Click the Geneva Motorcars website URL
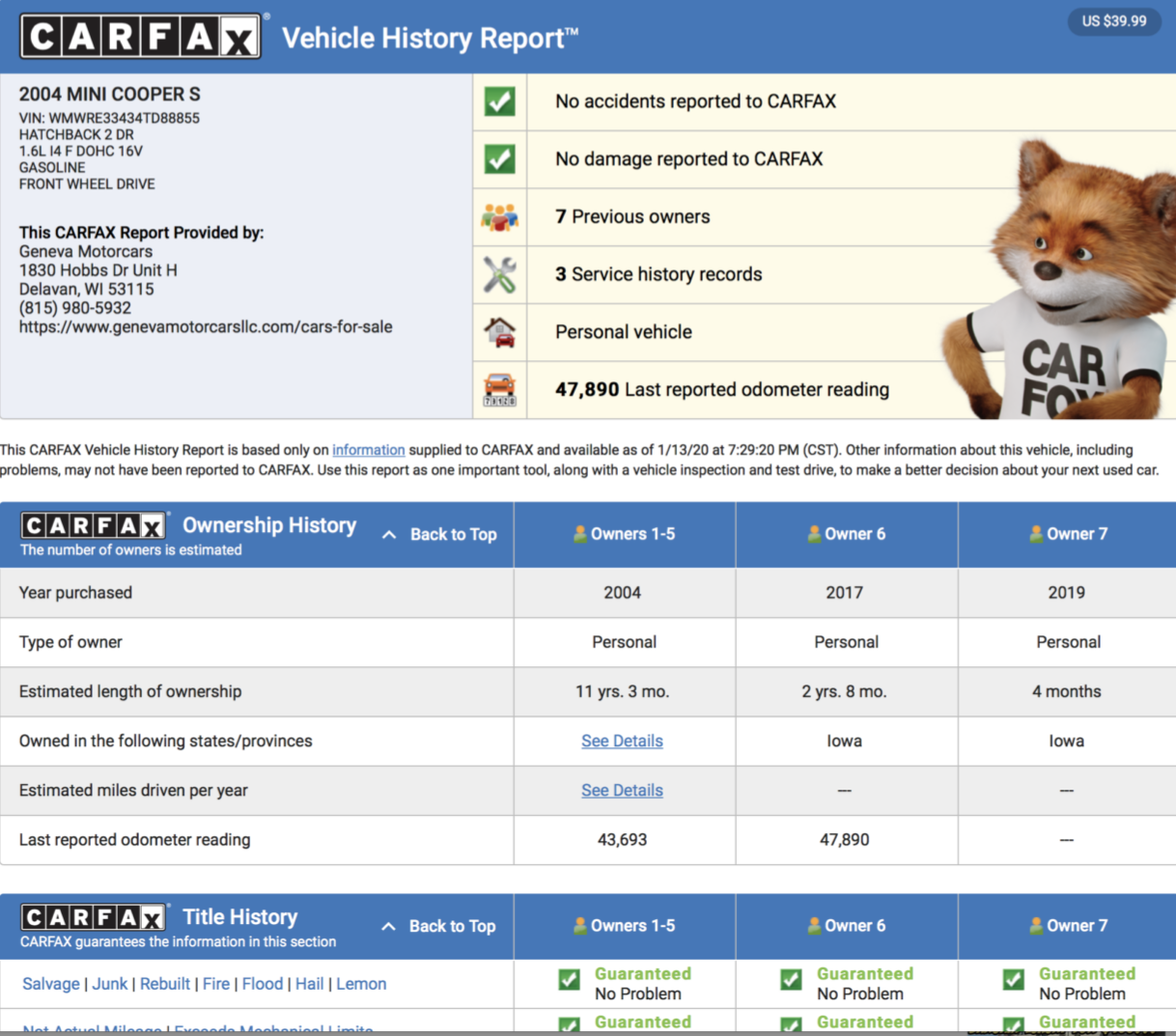Screen dimensions: 1176x1036 pos(206,327)
